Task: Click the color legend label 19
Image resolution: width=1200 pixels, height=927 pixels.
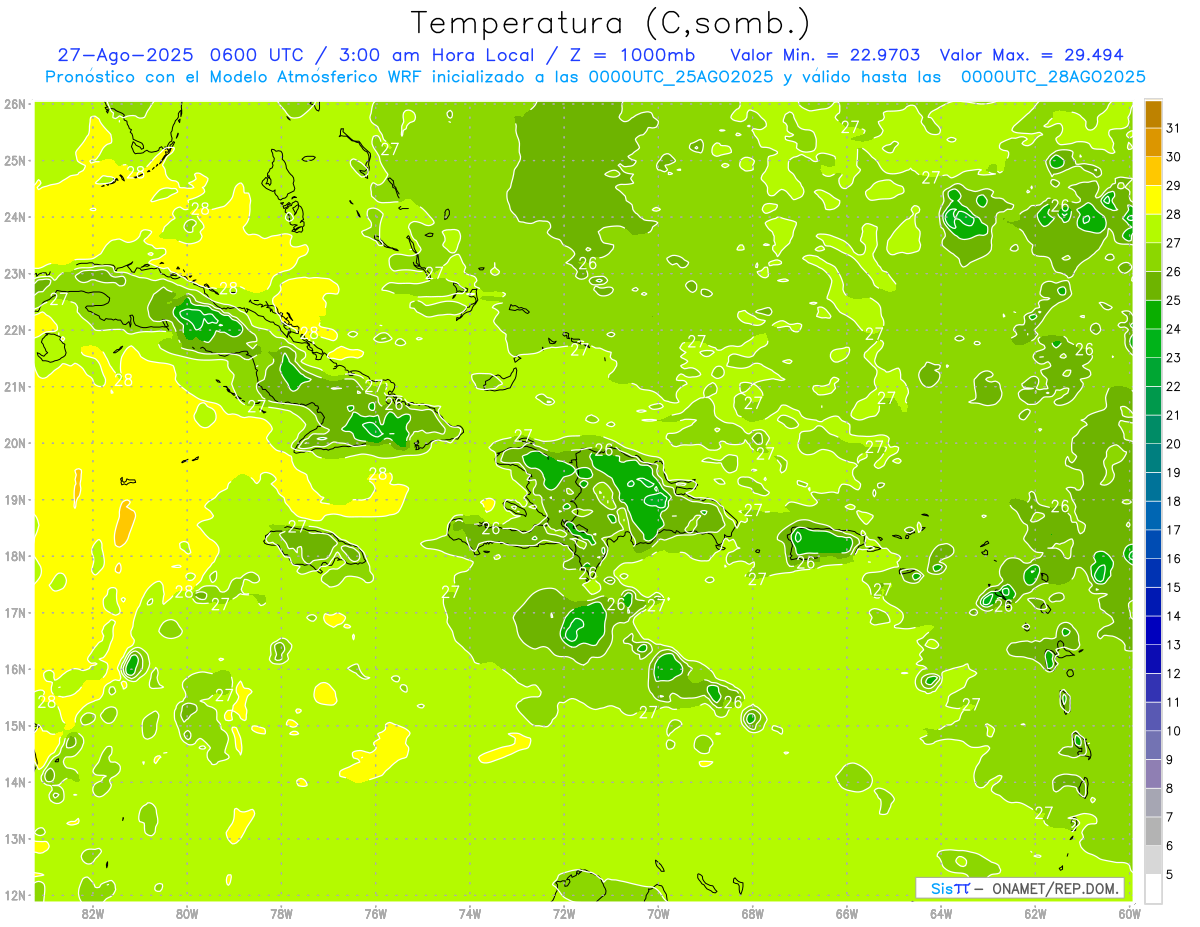Action: coord(1173,473)
